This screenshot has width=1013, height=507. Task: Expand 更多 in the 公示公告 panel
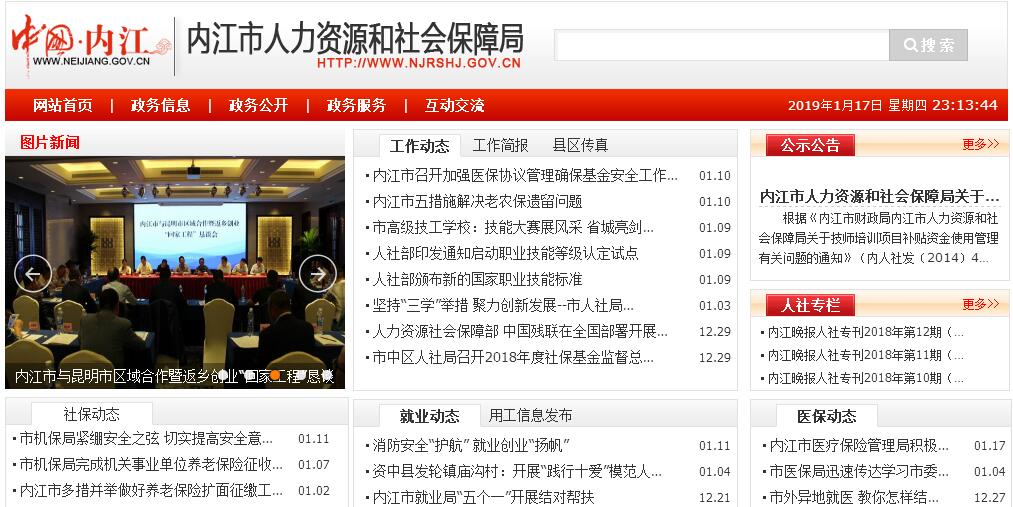[980, 144]
